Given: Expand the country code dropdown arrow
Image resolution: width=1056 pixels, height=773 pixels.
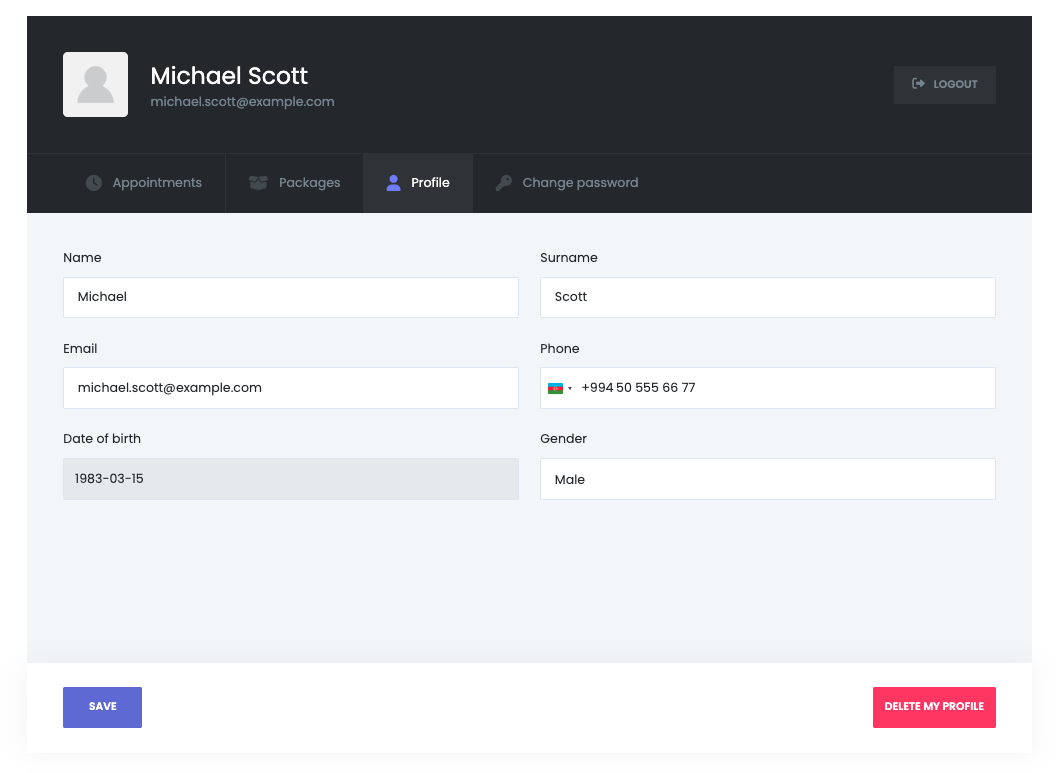Looking at the screenshot, I should (x=570, y=388).
